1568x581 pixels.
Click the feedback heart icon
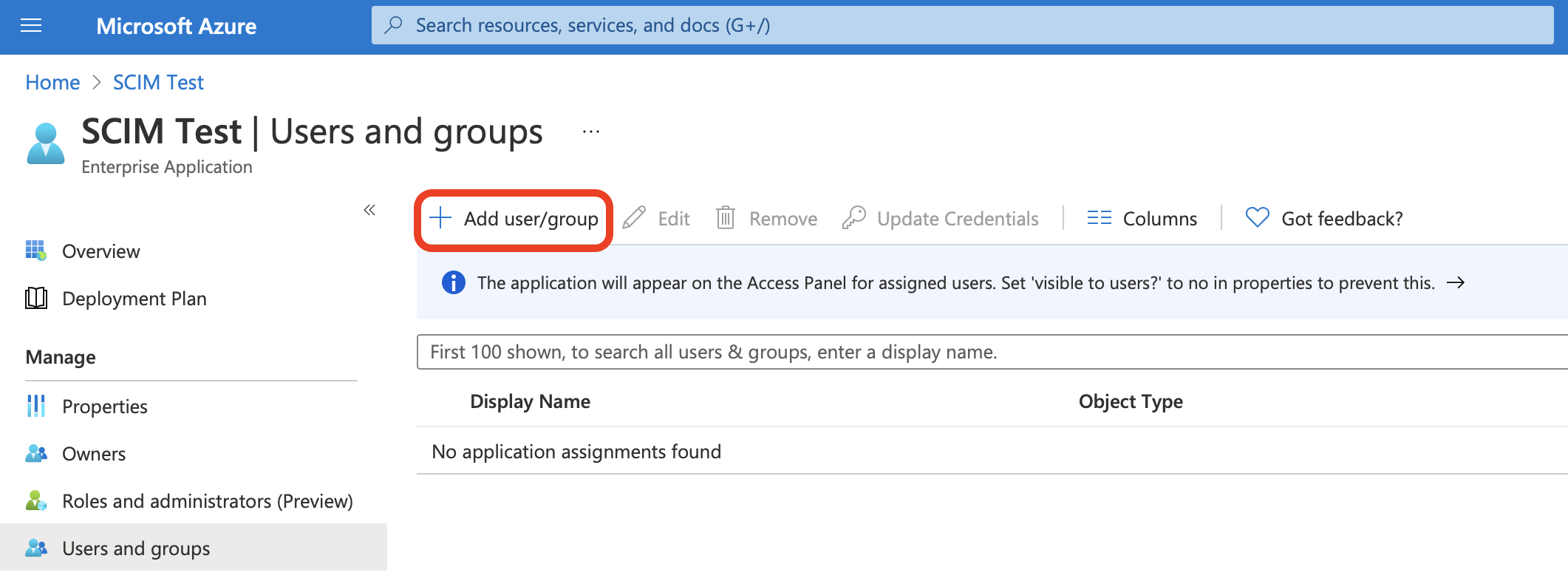coord(1257,217)
